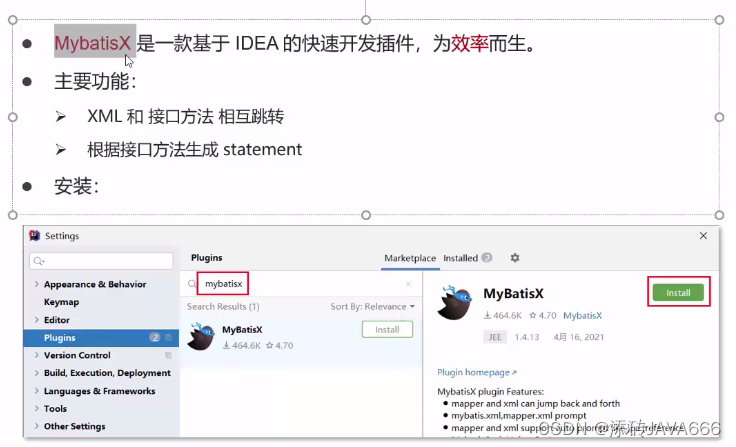Click the magnifier icon in settings search
This screenshot has height=447, width=736.
(38, 261)
